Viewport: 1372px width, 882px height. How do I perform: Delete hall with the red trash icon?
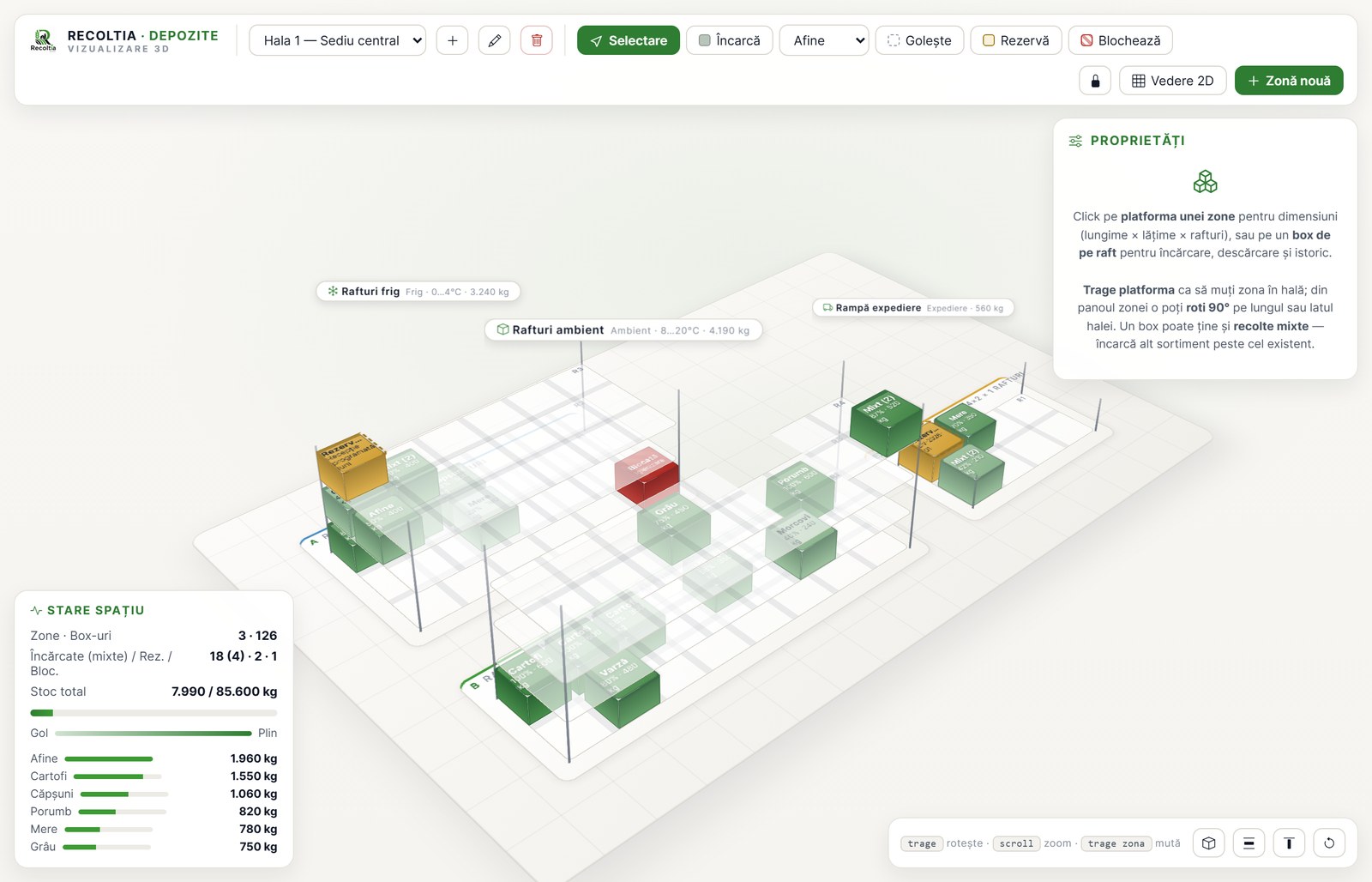coord(536,40)
